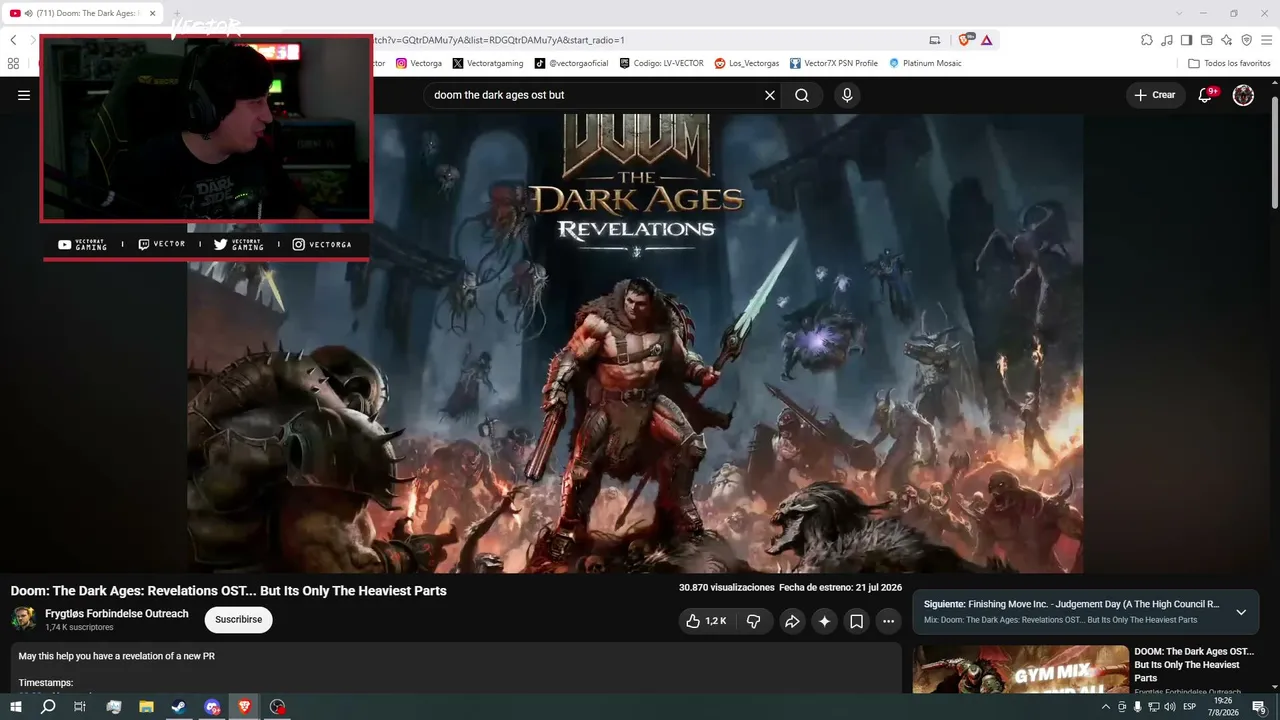
Task: Open the @vectorgaoficial TikTok bookmark
Action: (571, 63)
